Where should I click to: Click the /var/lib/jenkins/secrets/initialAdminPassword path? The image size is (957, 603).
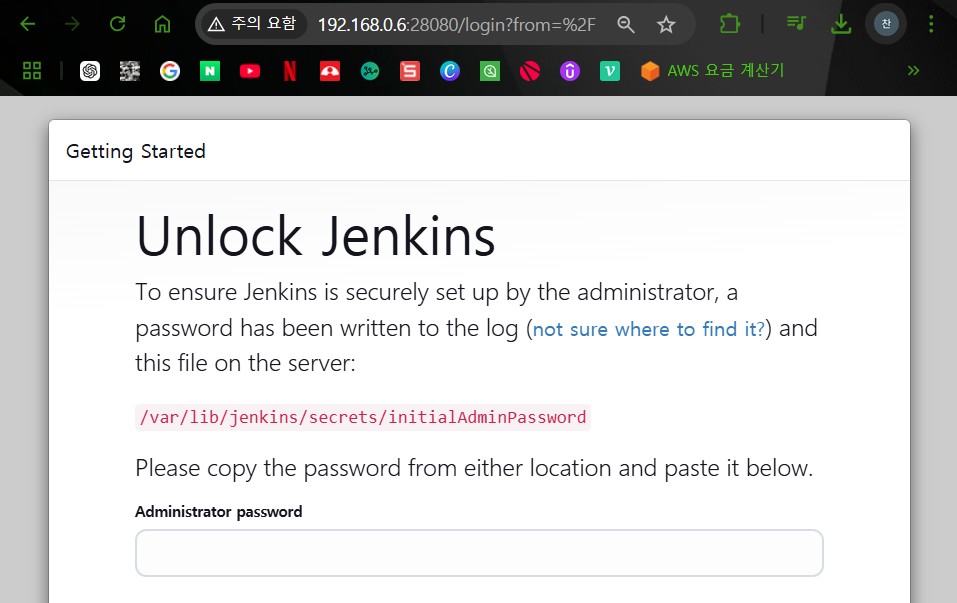click(x=363, y=417)
